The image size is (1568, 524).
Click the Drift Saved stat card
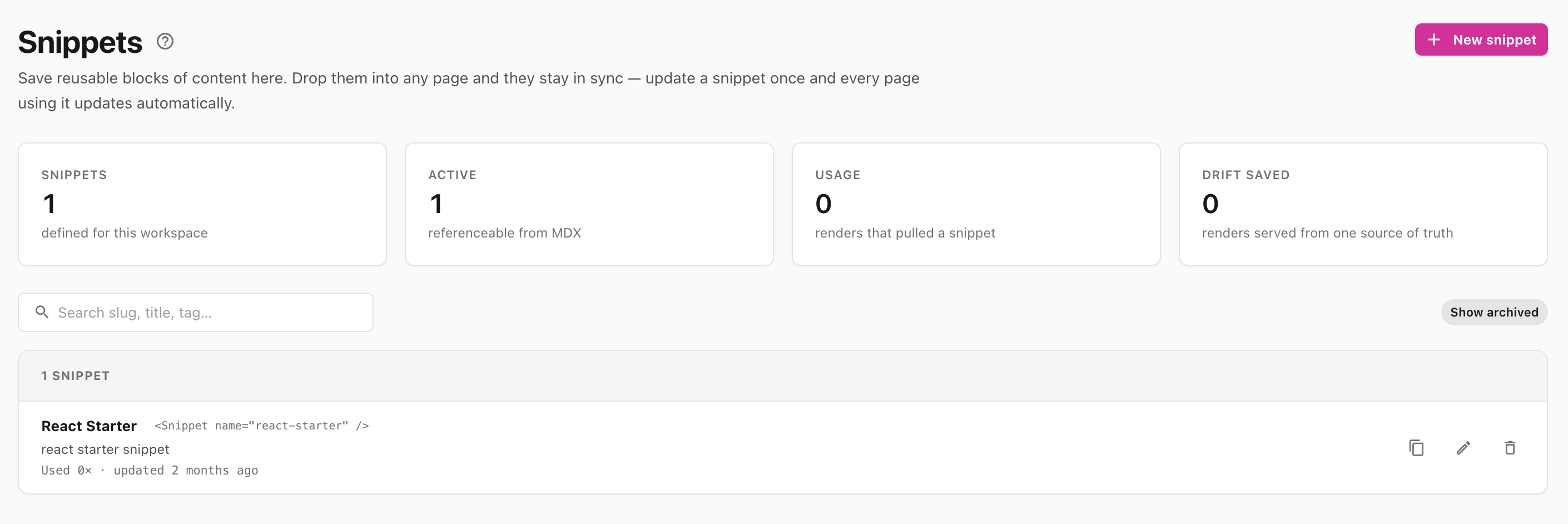pos(1363,204)
